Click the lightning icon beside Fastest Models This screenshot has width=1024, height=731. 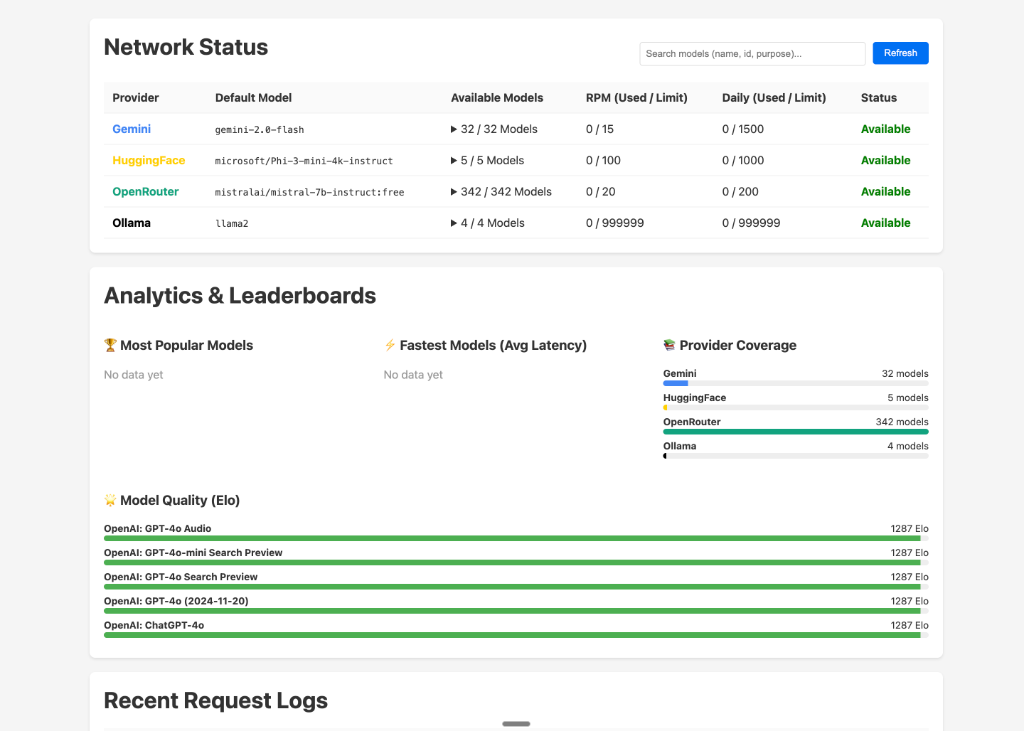[x=390, y=345]
